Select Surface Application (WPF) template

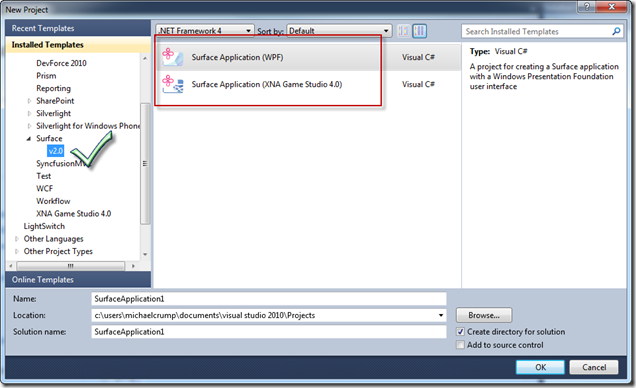308,57
